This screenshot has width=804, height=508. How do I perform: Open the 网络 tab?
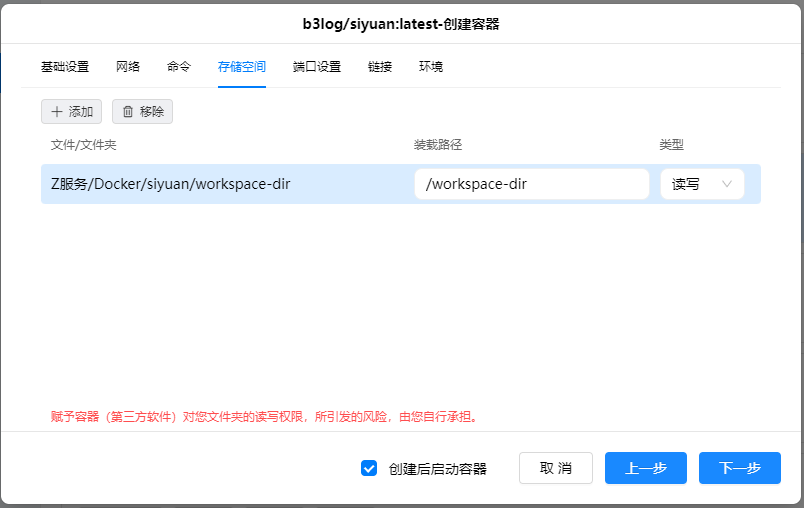point(128,67)
